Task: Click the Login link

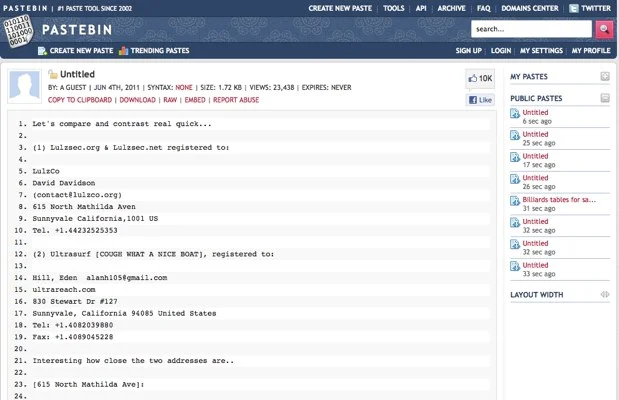Action: (x=501, y=51)
